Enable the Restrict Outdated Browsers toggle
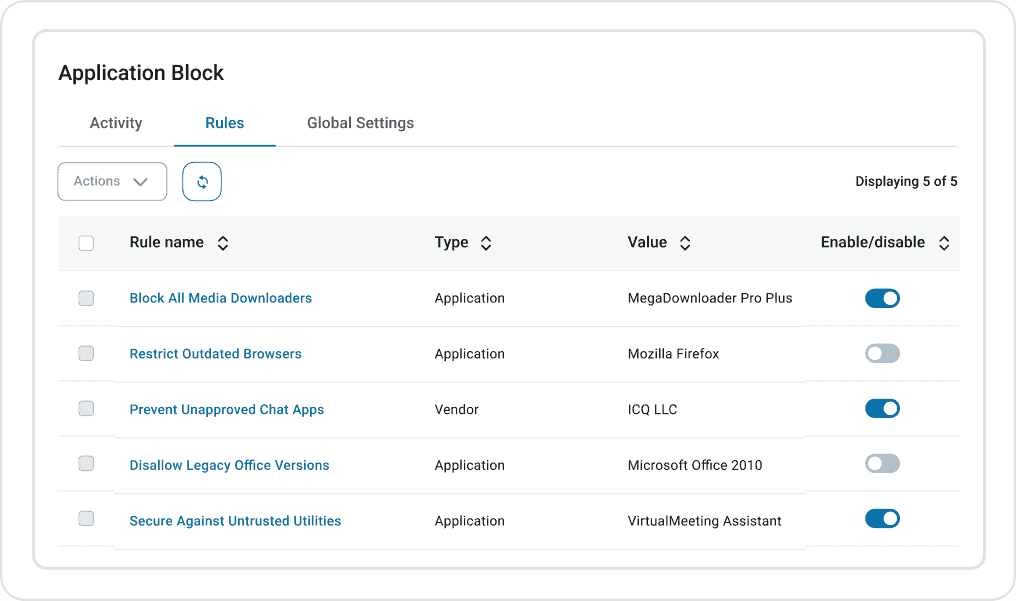Screen dimensions: 1016x601 pos(882,354)
